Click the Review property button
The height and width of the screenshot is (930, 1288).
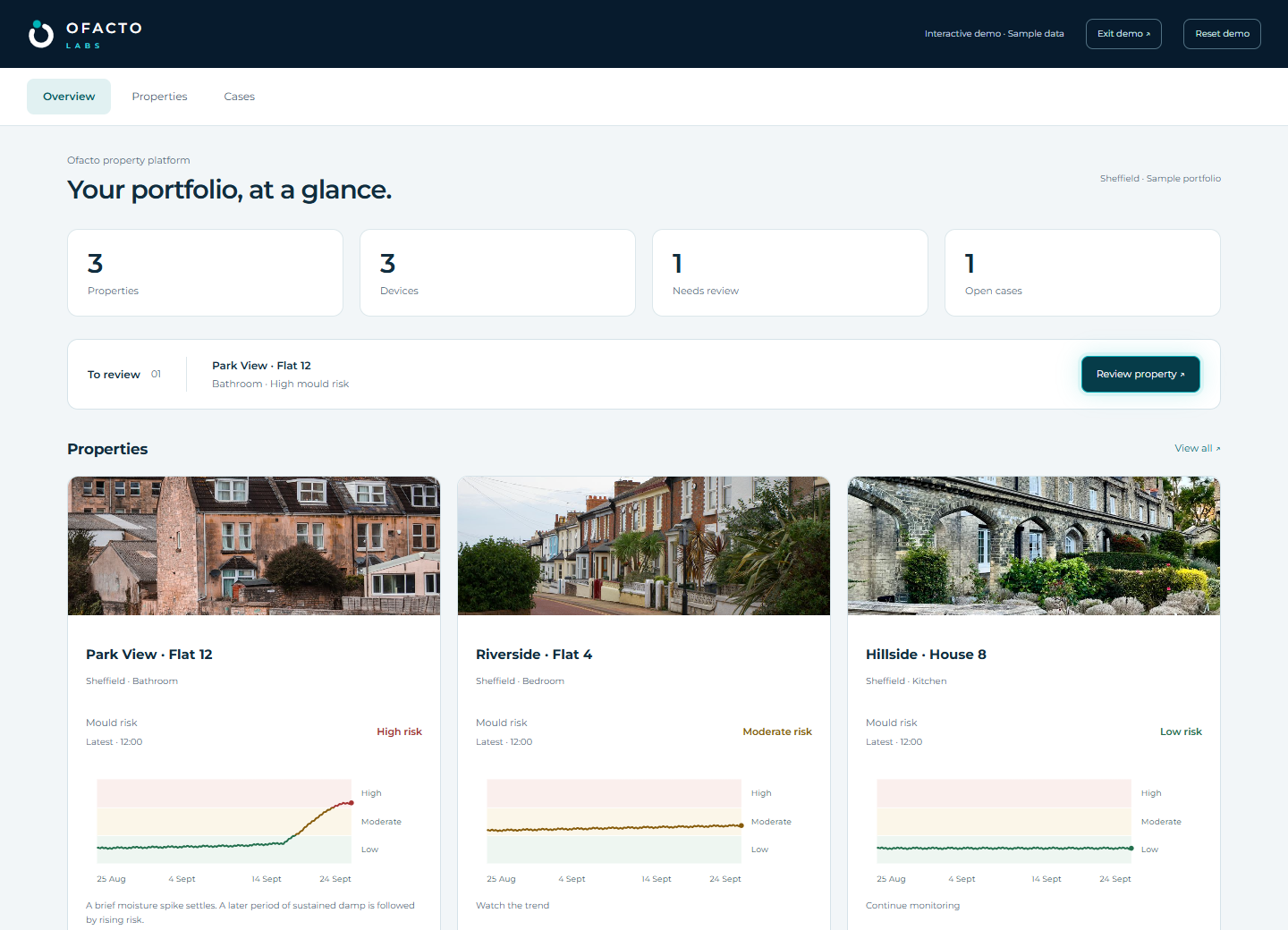point(1140,374)
